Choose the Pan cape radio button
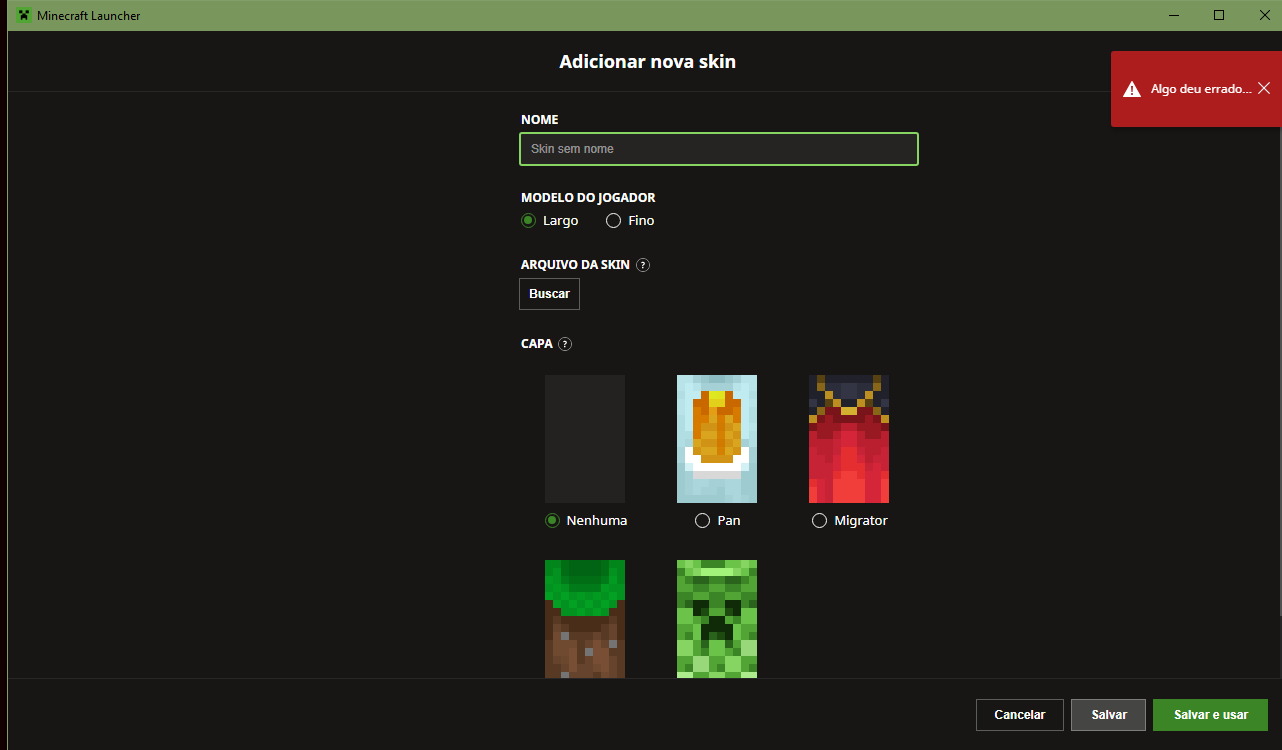The width and height of the screenshot is (1282, 750). tap(702, 520)
